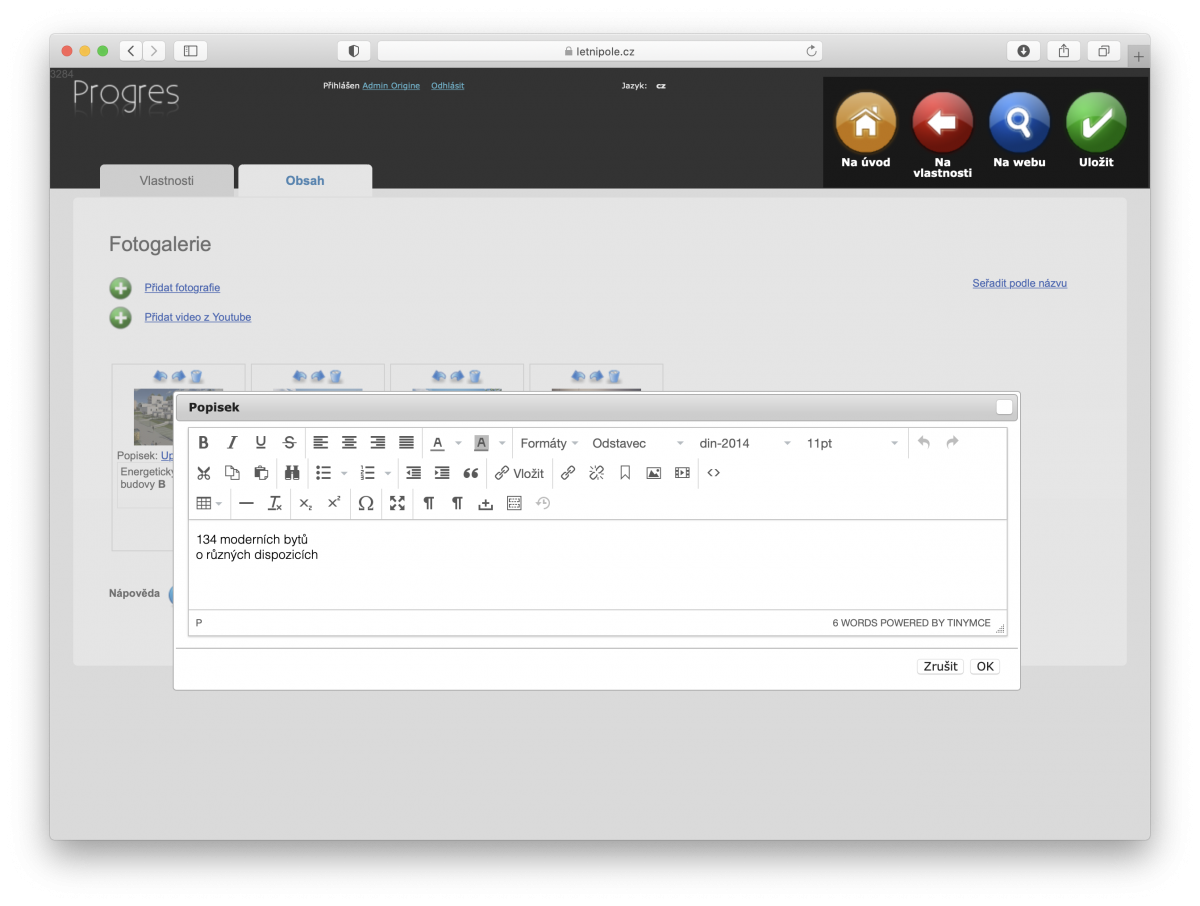Viewport: 1200px width, 906px height.
Task: Undo the last edit
Action: [926, 442]
